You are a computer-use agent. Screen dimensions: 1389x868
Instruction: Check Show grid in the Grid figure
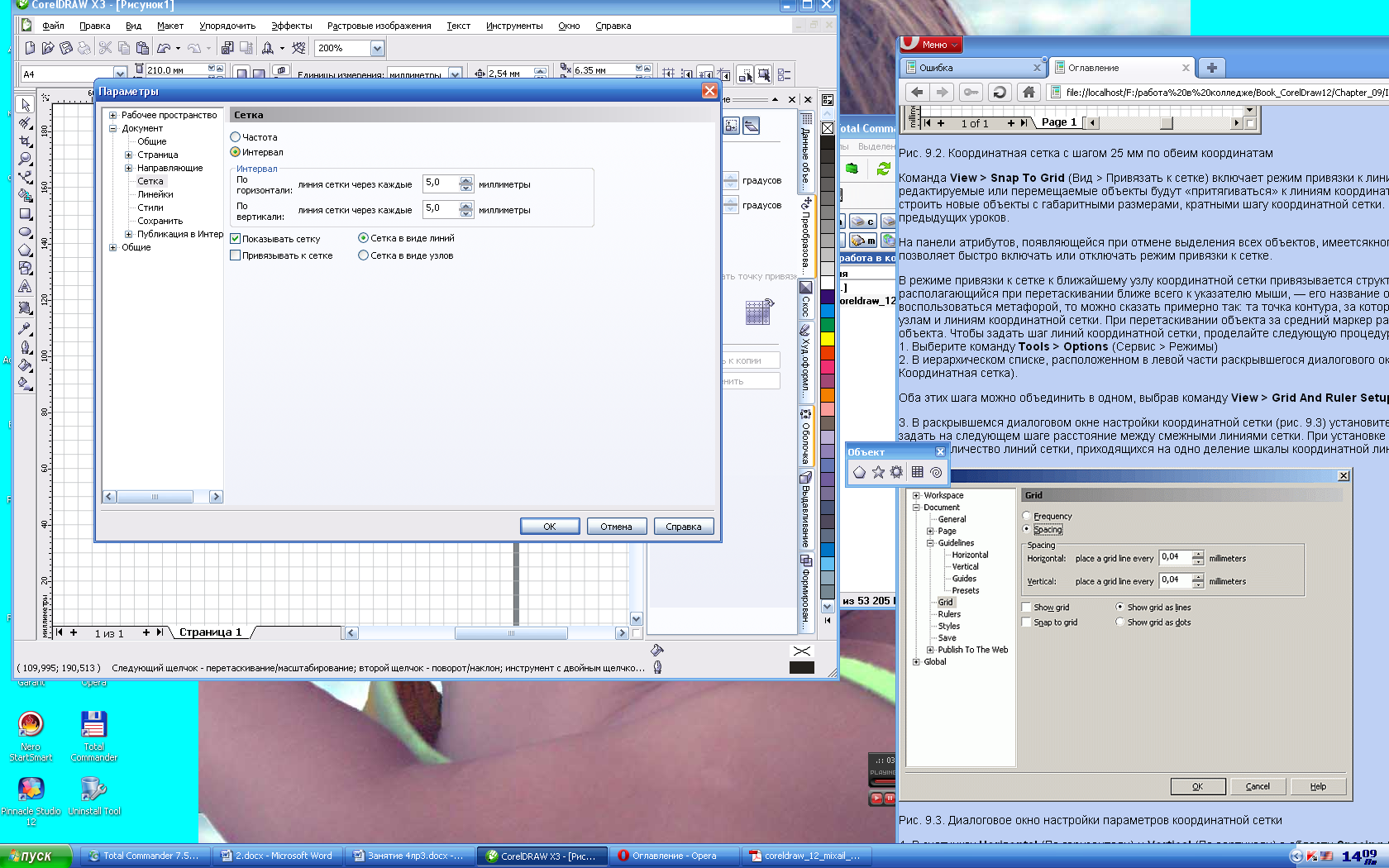(1026, 608)
